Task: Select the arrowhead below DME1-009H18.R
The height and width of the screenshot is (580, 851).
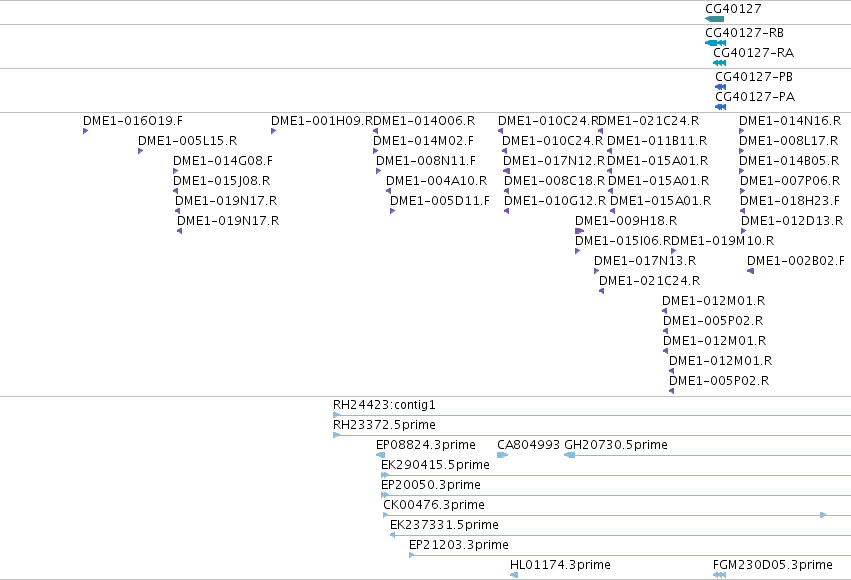Action: pyautogui.click(x=580, y=231)
